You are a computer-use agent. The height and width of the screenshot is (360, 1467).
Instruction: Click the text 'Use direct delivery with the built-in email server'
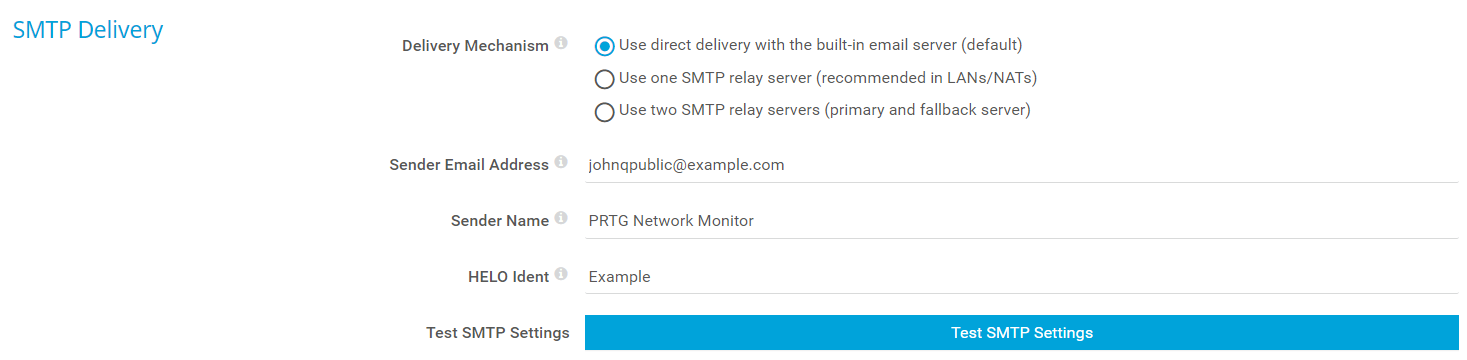(x=785, y=45)
